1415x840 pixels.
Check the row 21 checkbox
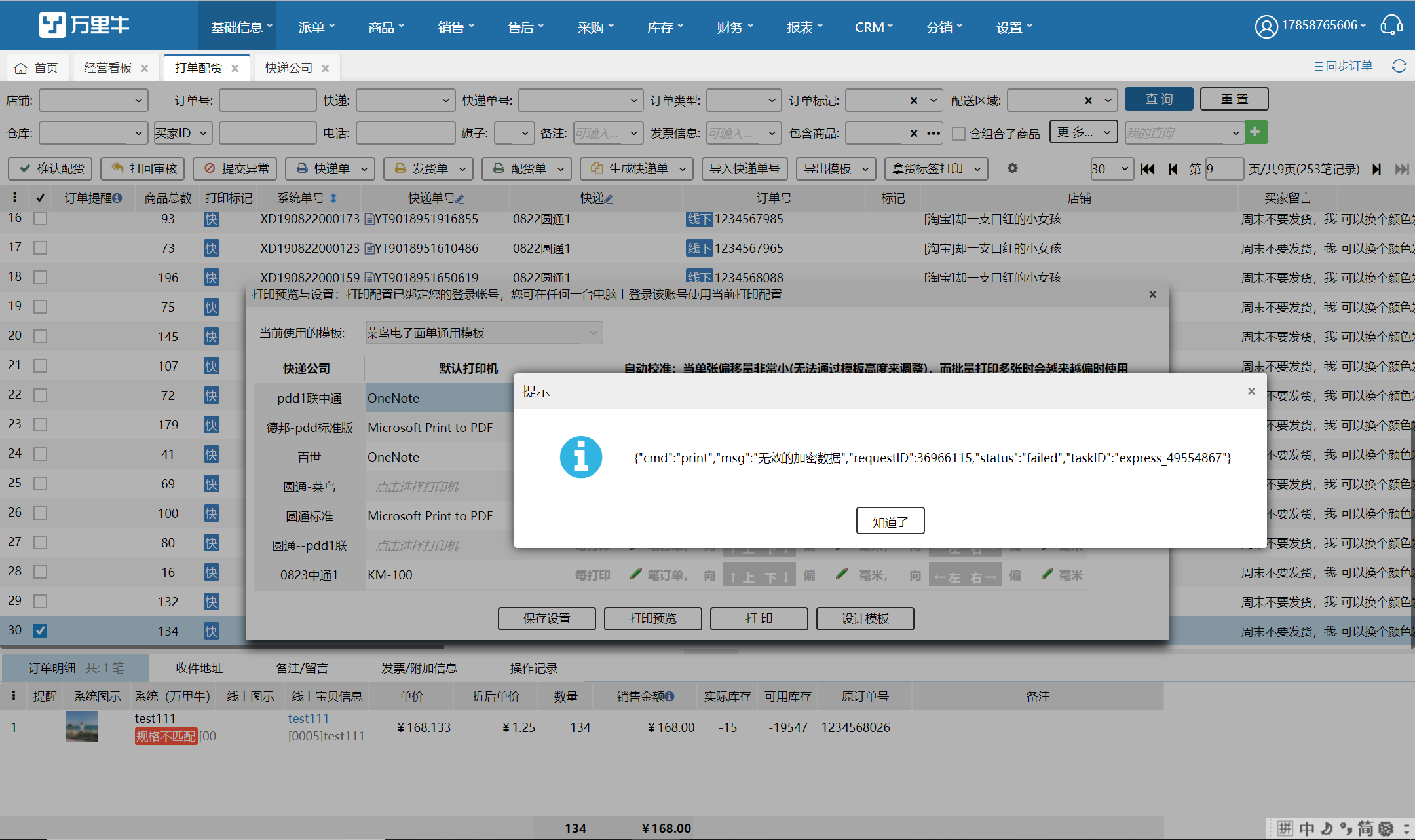[x=40, y=366]
